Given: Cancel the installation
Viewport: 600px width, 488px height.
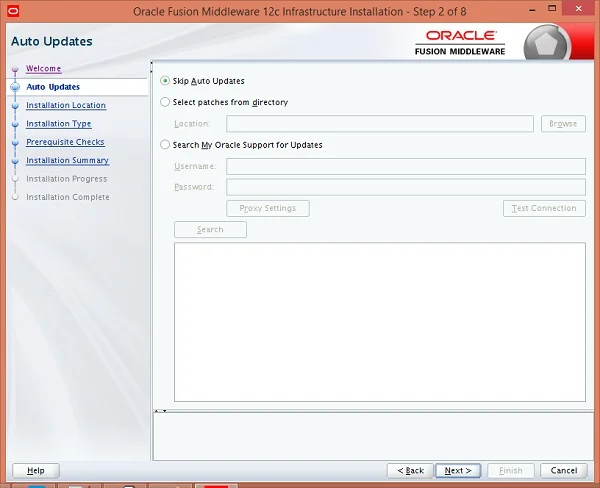Looking at the screenshot, I should 564,470.
